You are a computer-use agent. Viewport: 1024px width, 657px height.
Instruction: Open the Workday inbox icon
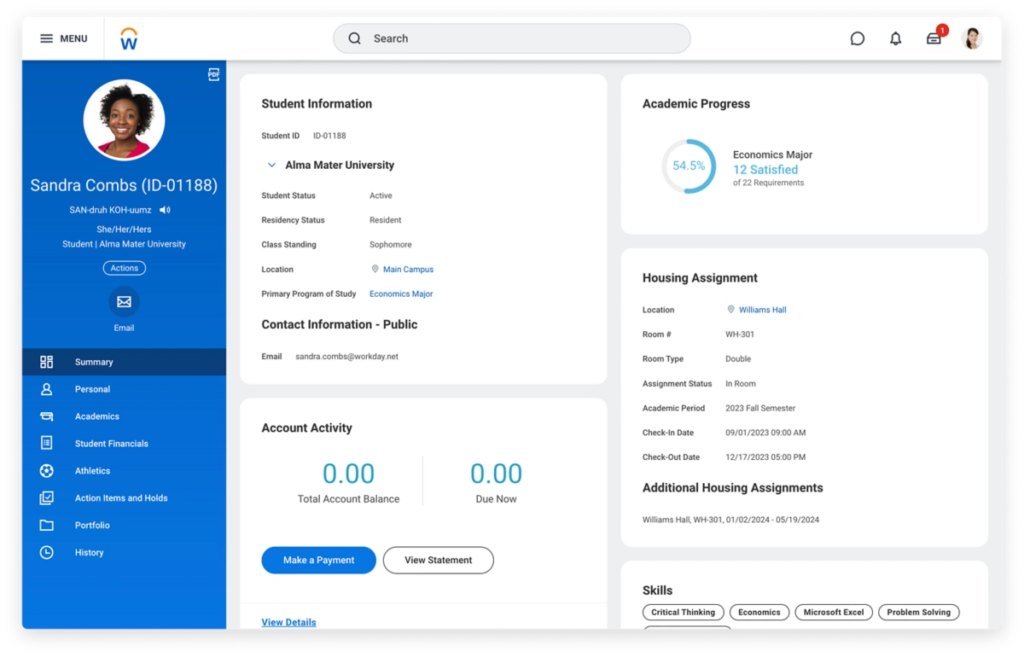point(933,37)
